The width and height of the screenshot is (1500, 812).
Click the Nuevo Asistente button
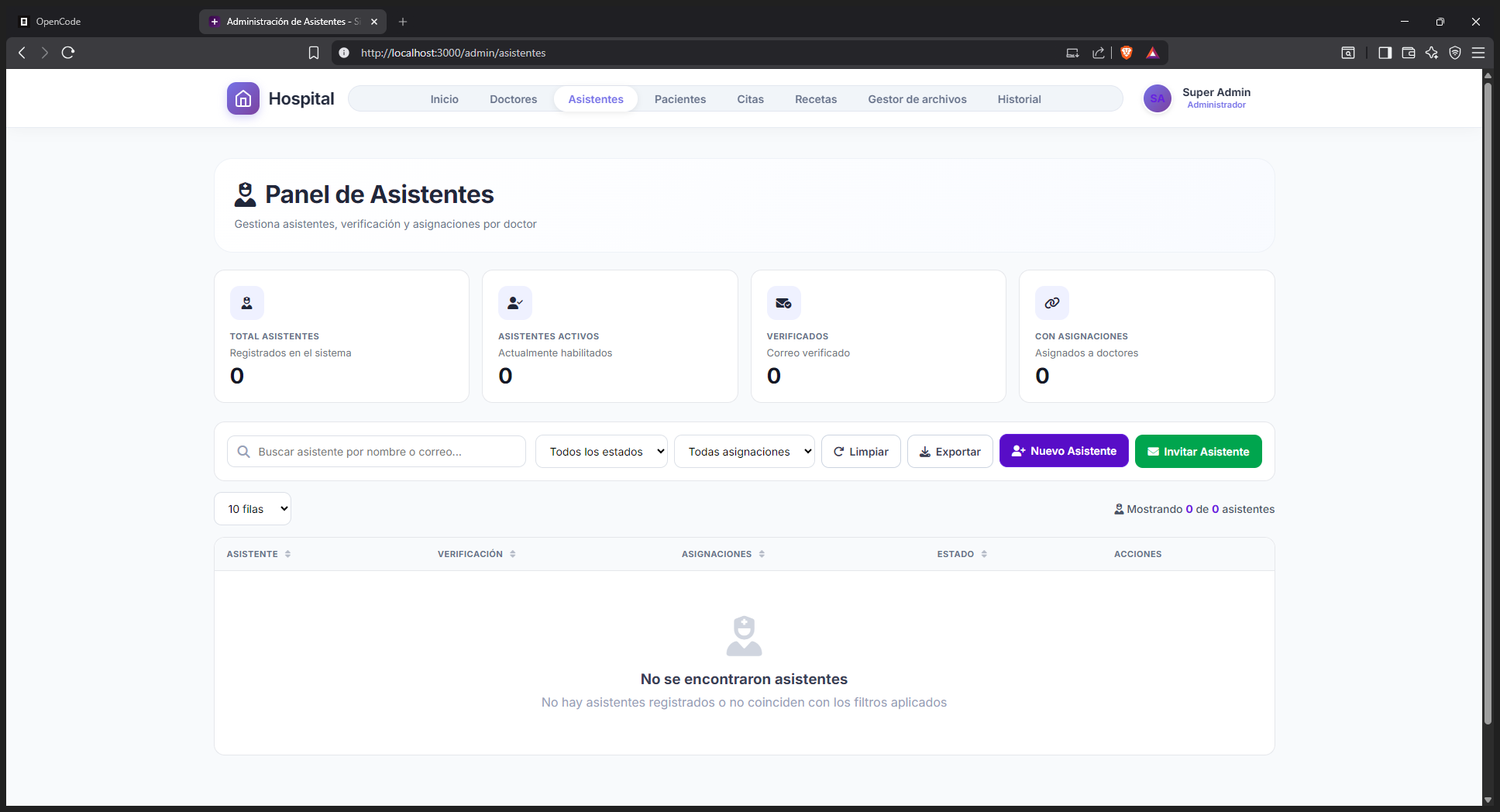coord(1064,451)
